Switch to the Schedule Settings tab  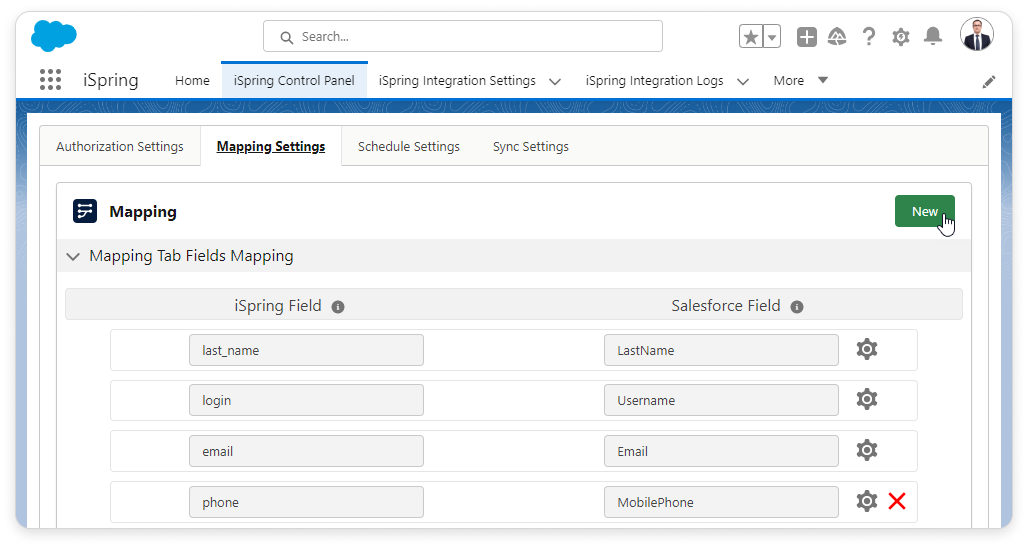tap(408, 146)
